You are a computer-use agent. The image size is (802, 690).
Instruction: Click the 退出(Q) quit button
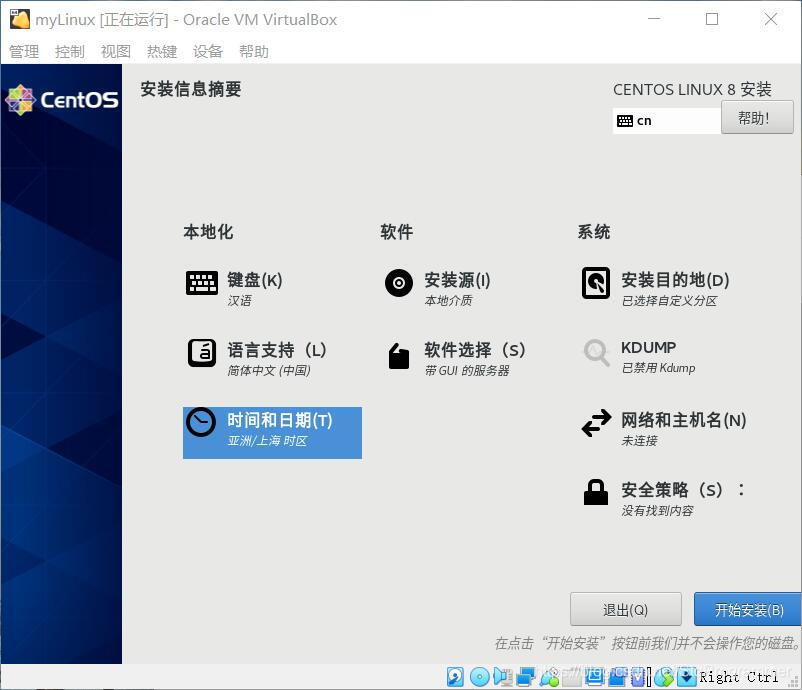point(626,609)
